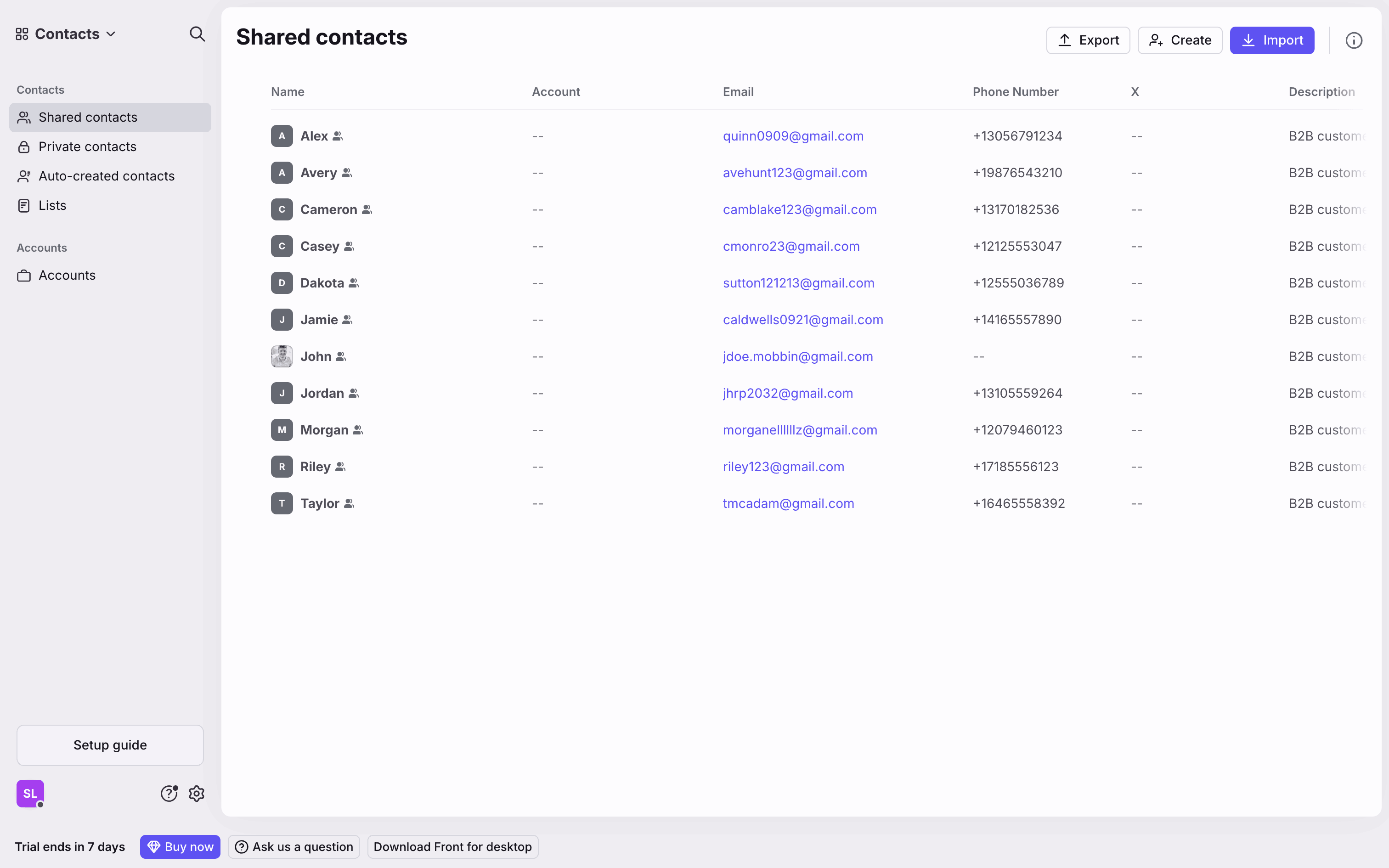The width and height of the screenshot is (1389, 868).
Task: Click the shared-contact icon next to Alex
Action: point(338,136)
